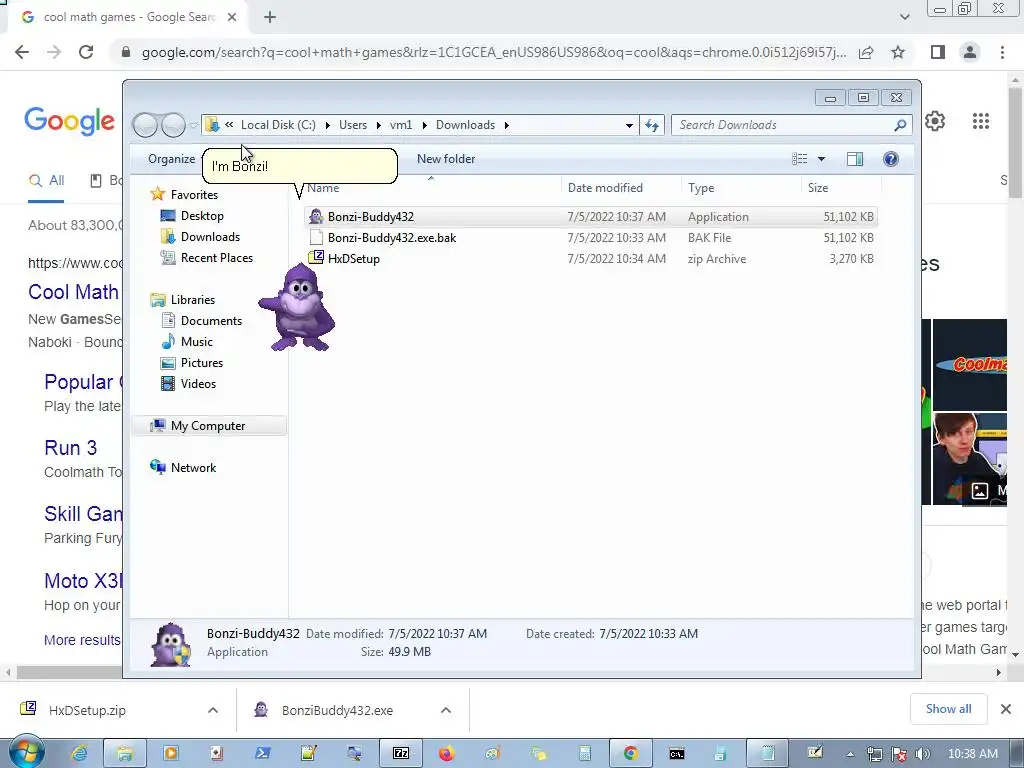Click the blank icon of the .bak file

[x=316, y=237]
